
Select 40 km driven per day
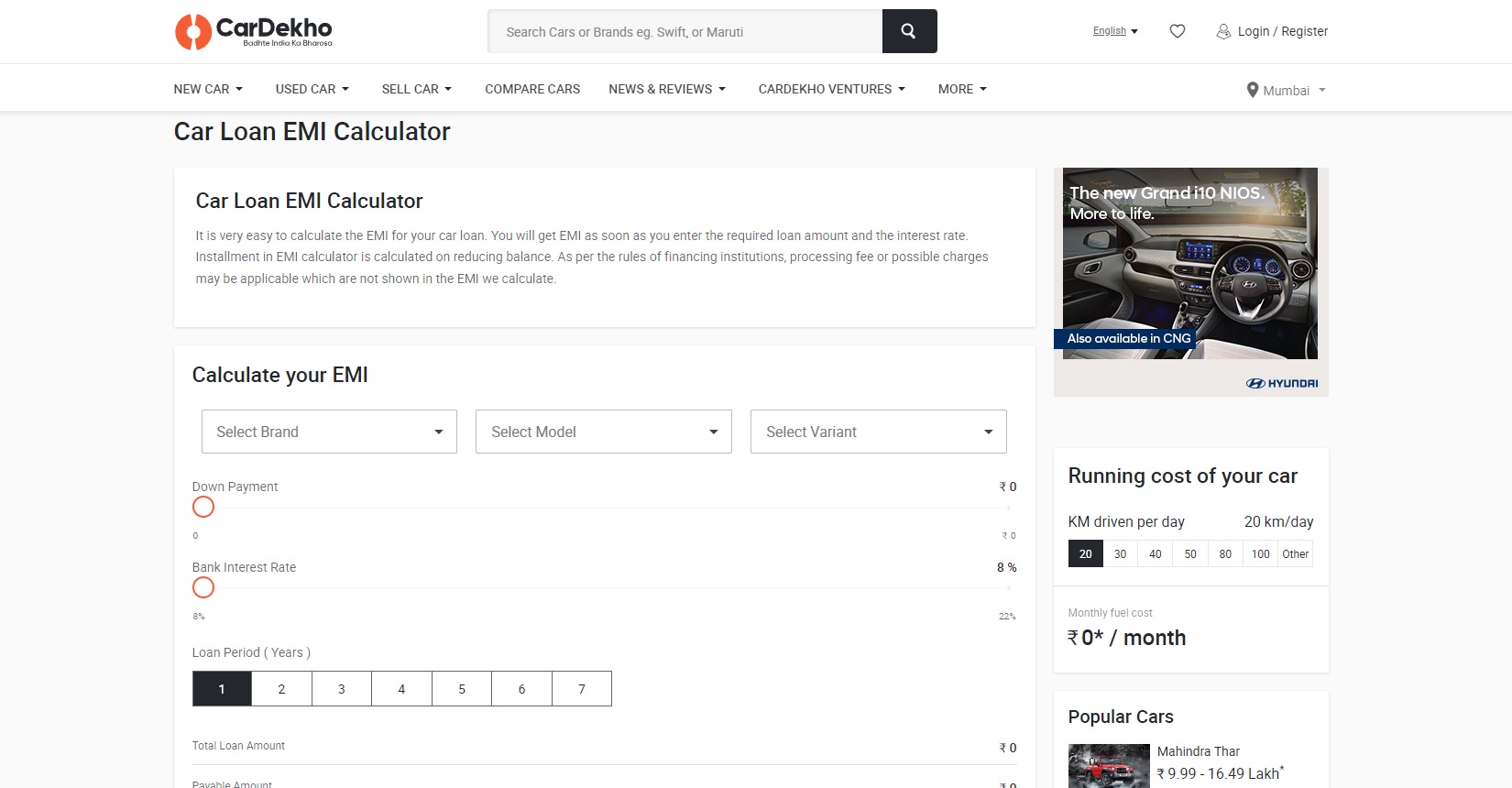coord(1156,553)
